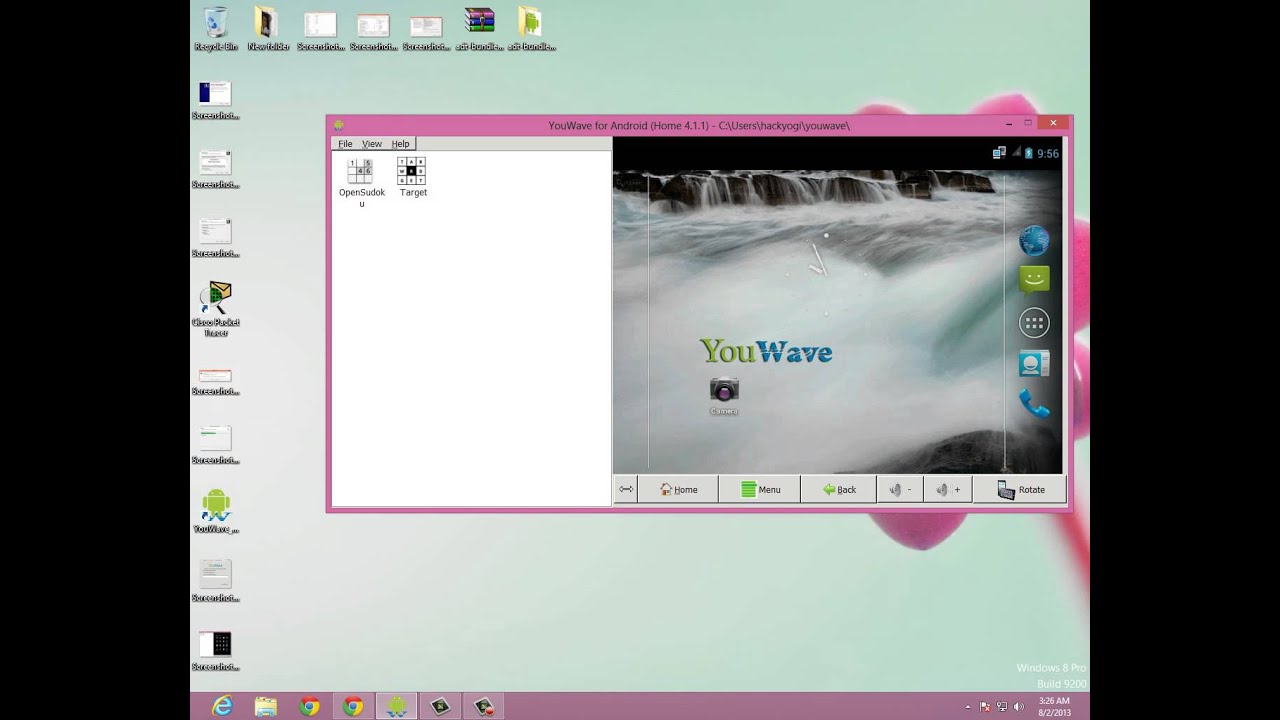Click the 9:56 Android status bar clock
This screenshot has width=1280, height=720.
(1047, 154)
